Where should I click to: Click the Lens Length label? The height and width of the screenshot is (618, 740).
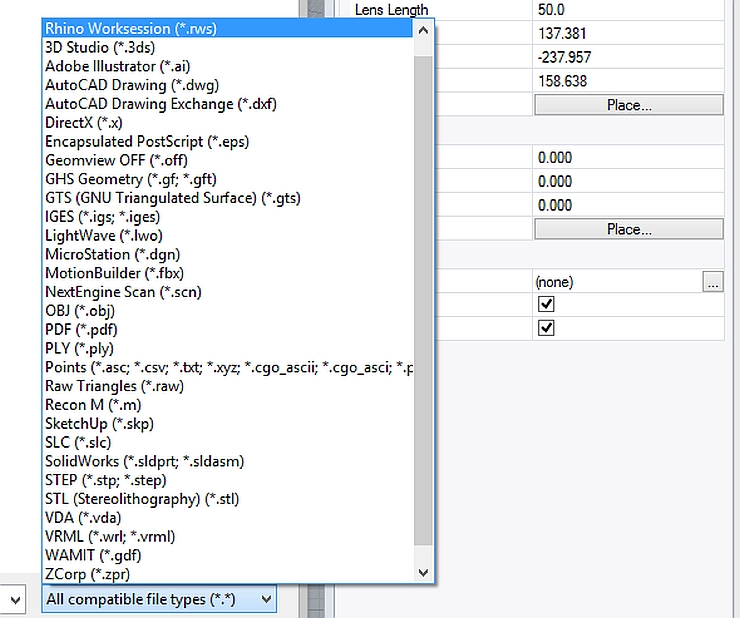pos(391,10)
